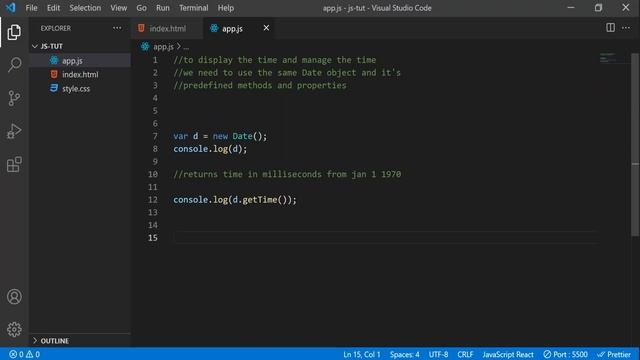Screen dimensions: 640x360
Task: Click the errors count icon in status bar
Action: pos(13,354)
